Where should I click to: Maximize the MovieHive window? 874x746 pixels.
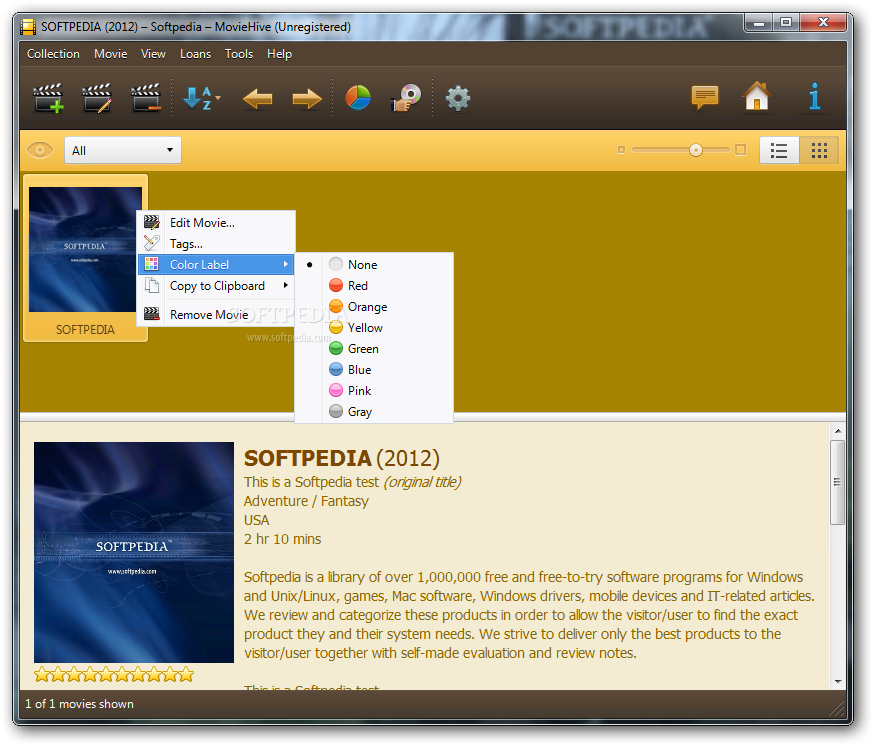[786, 23]
